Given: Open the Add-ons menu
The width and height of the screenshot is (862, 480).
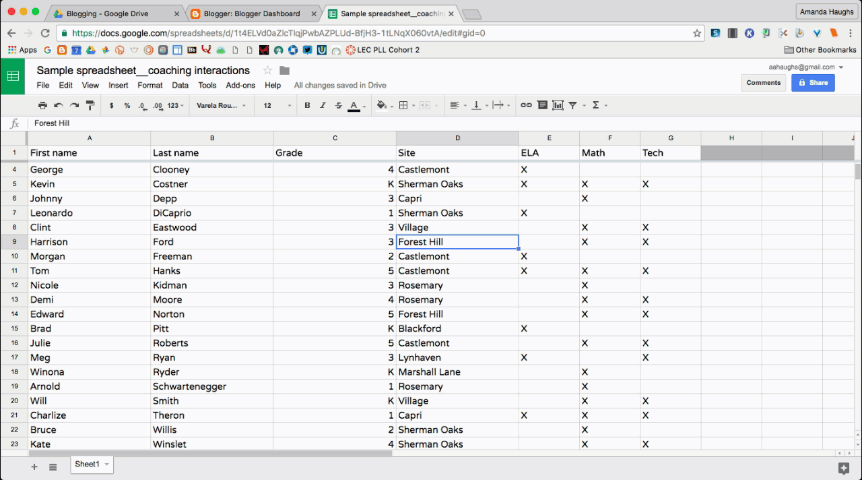Looking at the screenshot, I should pos(241,85).
